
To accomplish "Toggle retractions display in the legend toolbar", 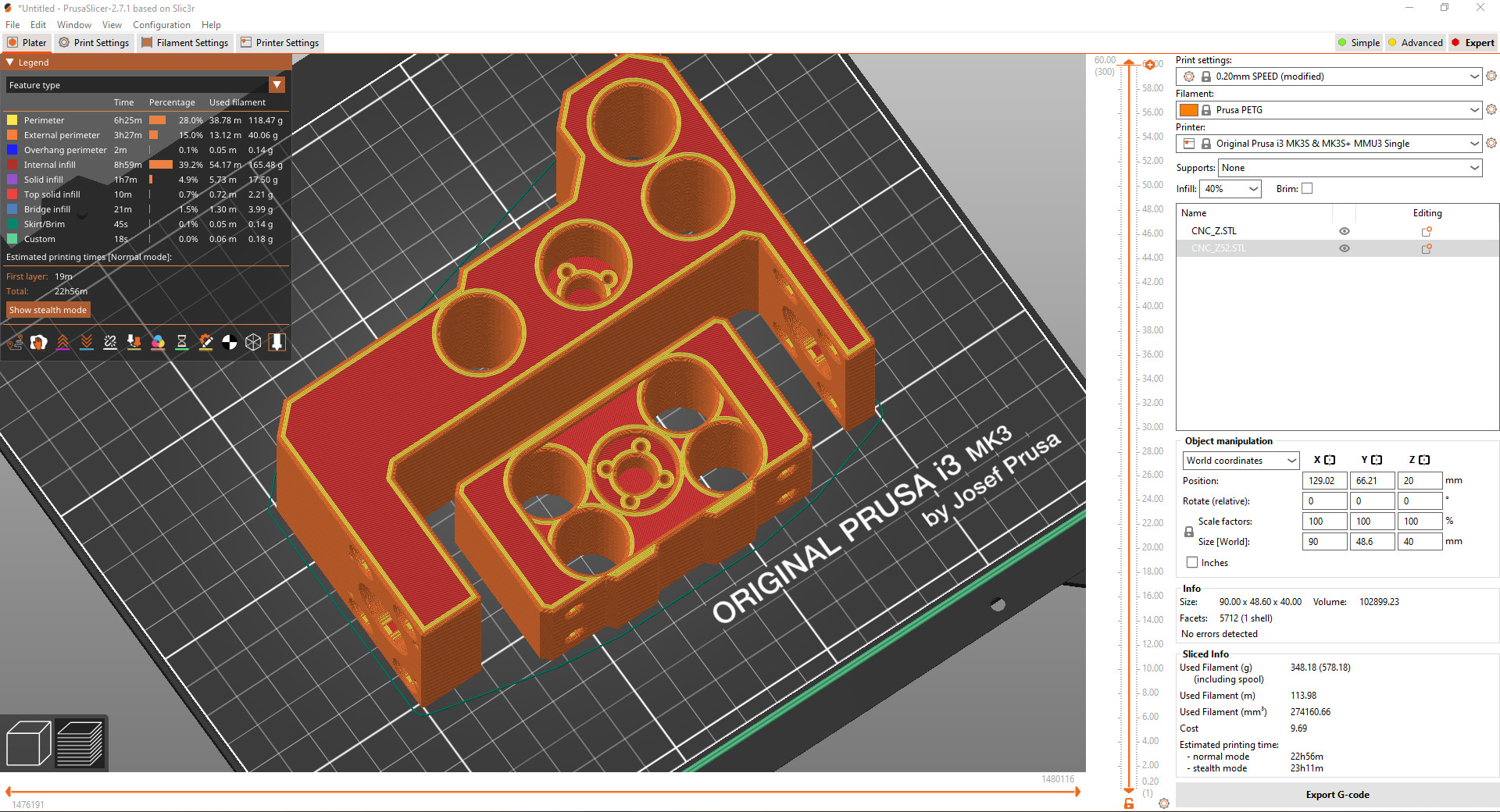I will point(62,342).
